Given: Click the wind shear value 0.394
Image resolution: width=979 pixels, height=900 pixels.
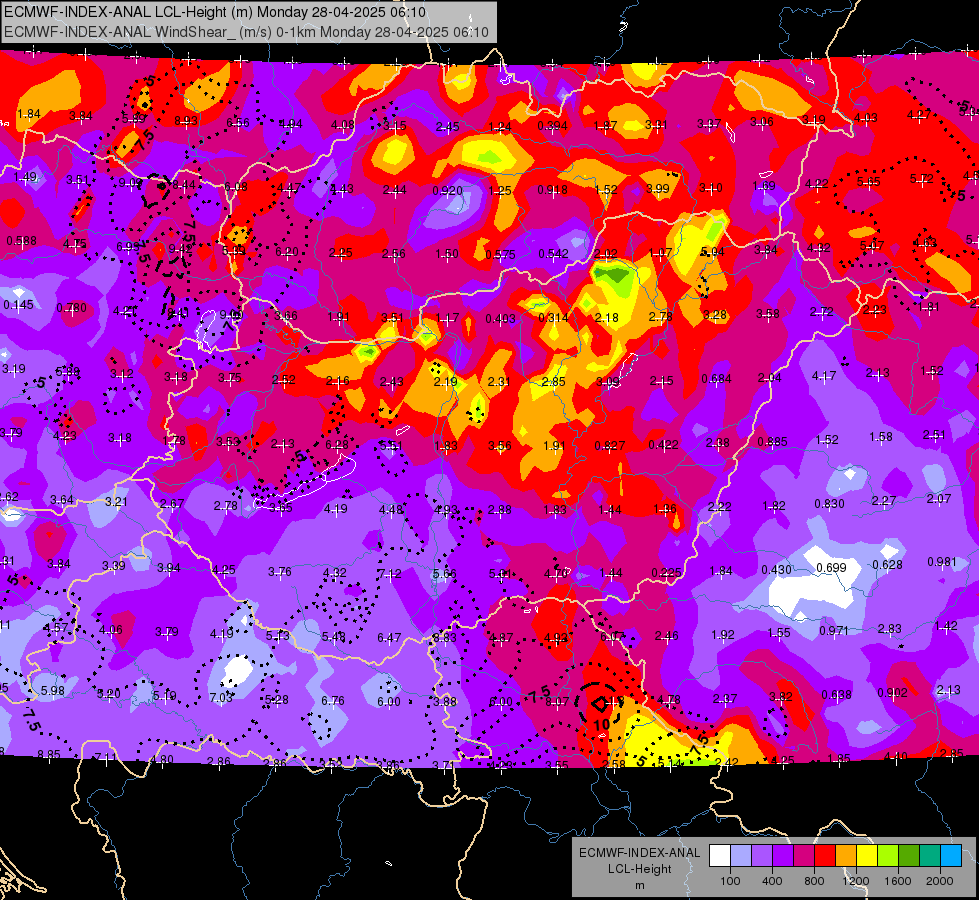Looking at the screenshot, I should point(552,126).
